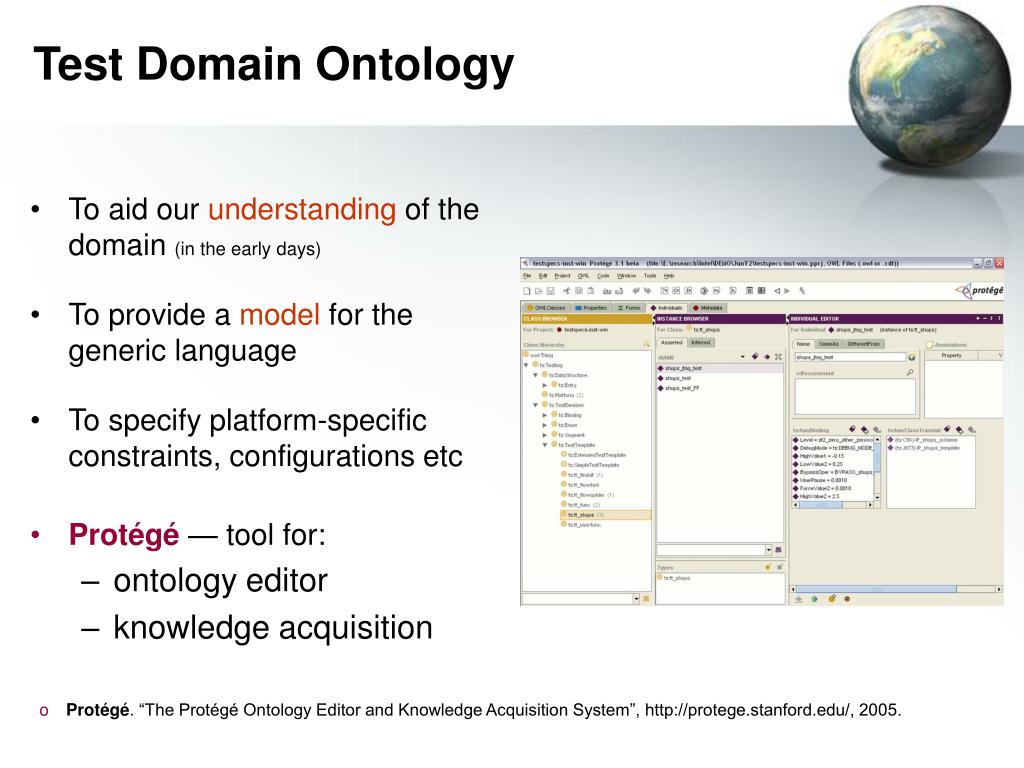Click the name field containing shops_jtag_test
This screenshot has height=768, width=1024.
click(850, 357)
